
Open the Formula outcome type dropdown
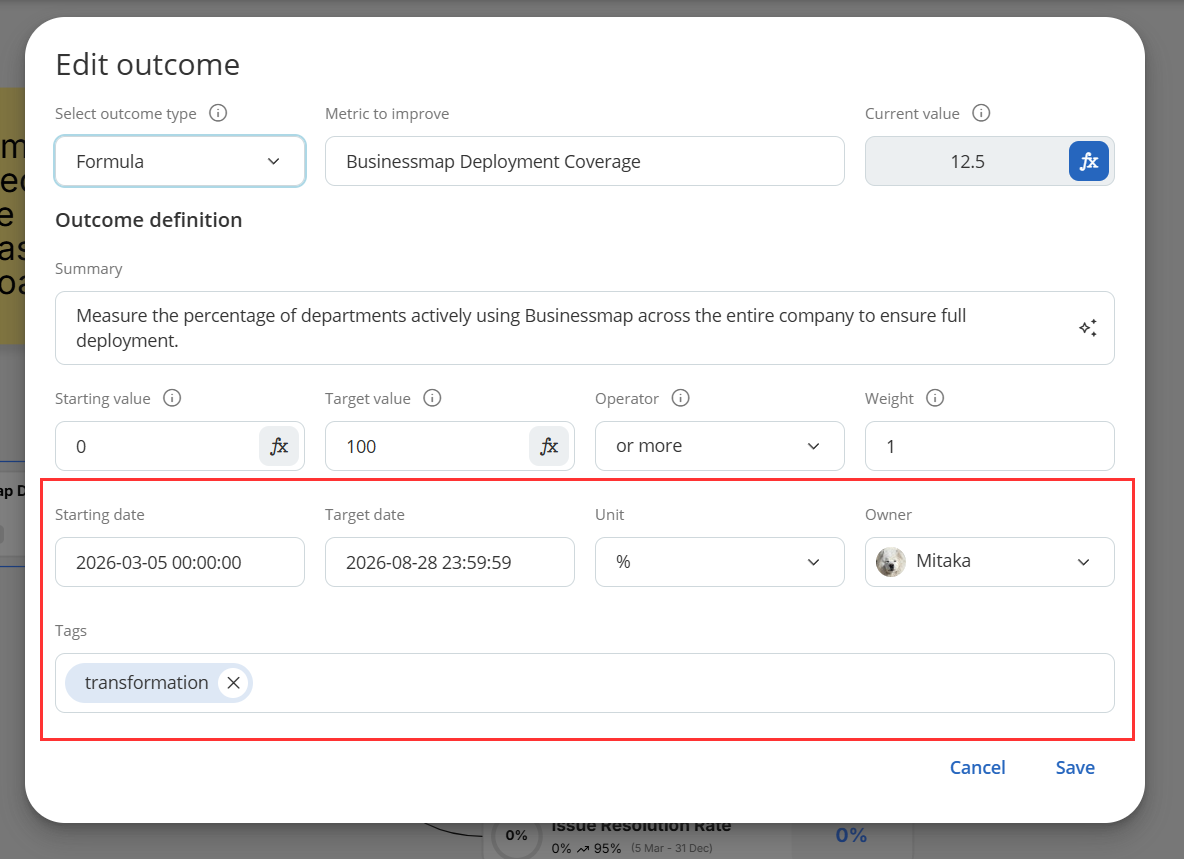tap(180, 161)
